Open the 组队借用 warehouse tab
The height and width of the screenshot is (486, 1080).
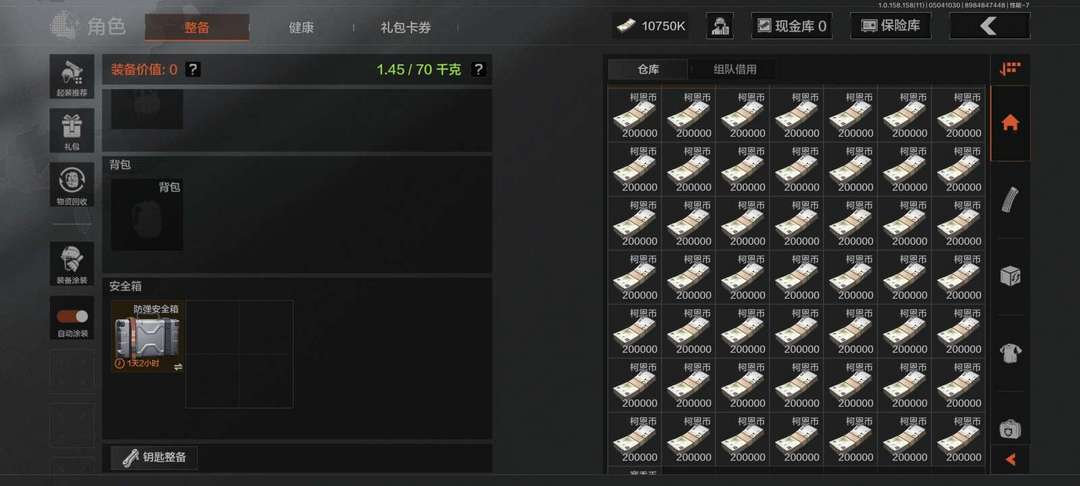pos(735,70)
